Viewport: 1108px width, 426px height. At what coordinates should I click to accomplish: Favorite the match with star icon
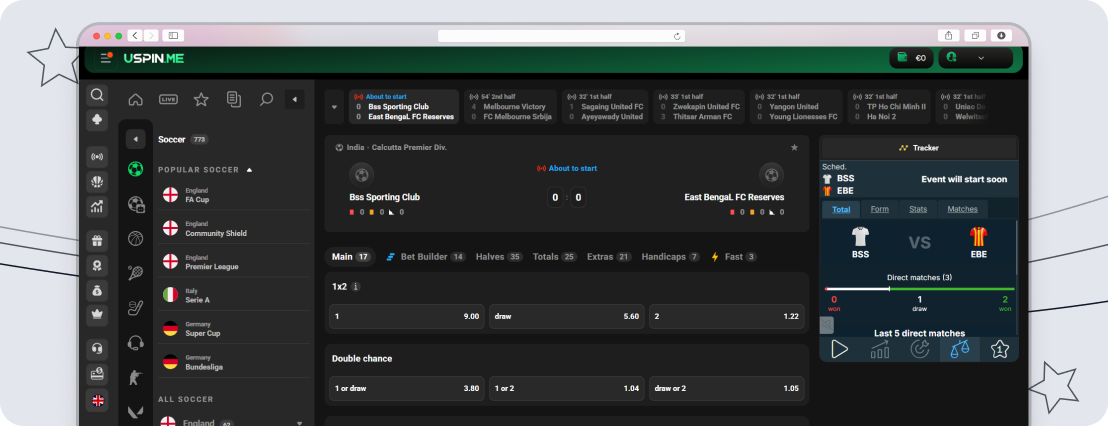tap(794, 148)
